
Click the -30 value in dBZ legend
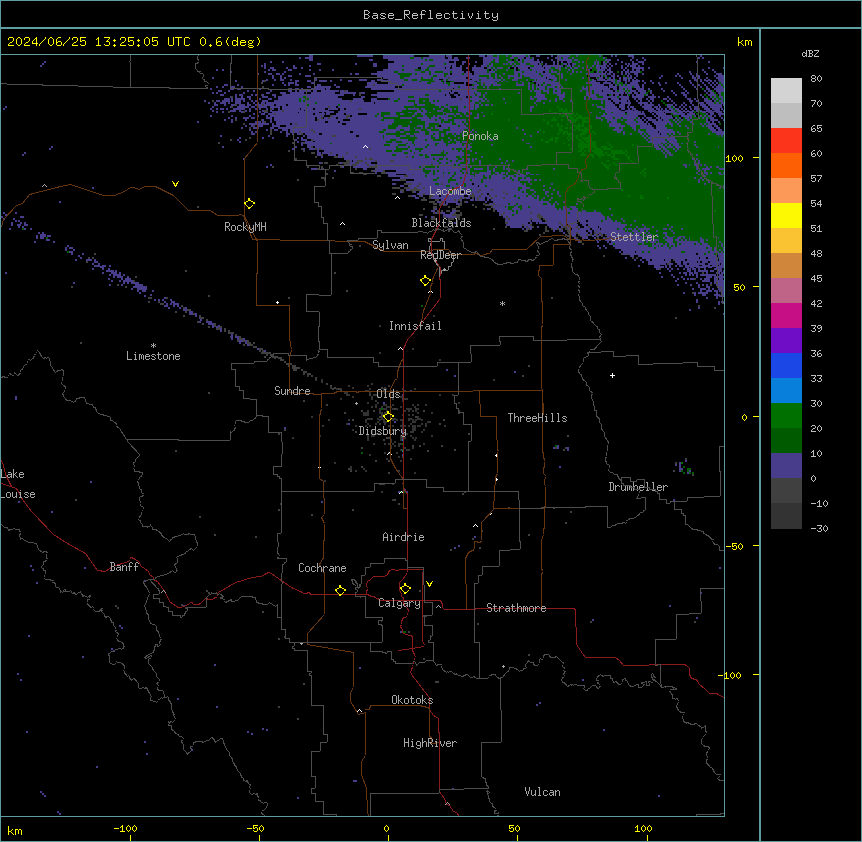pos(820,528)
